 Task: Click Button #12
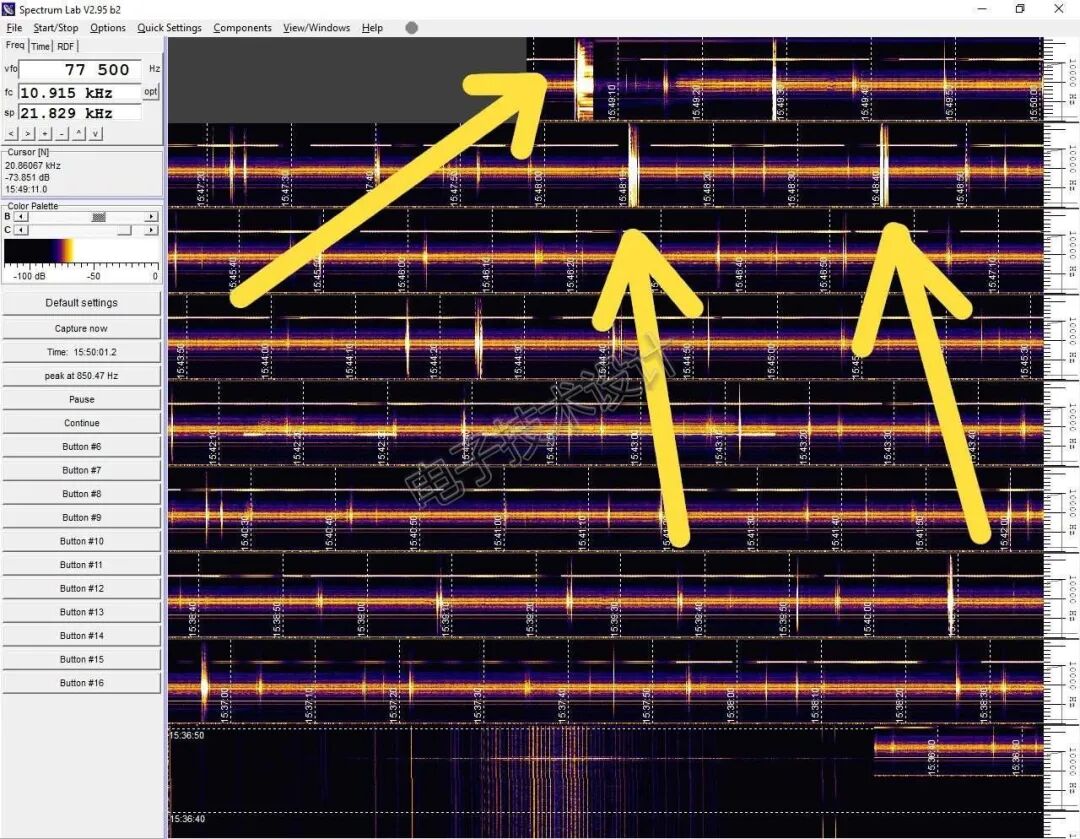(x=81, y=588)
